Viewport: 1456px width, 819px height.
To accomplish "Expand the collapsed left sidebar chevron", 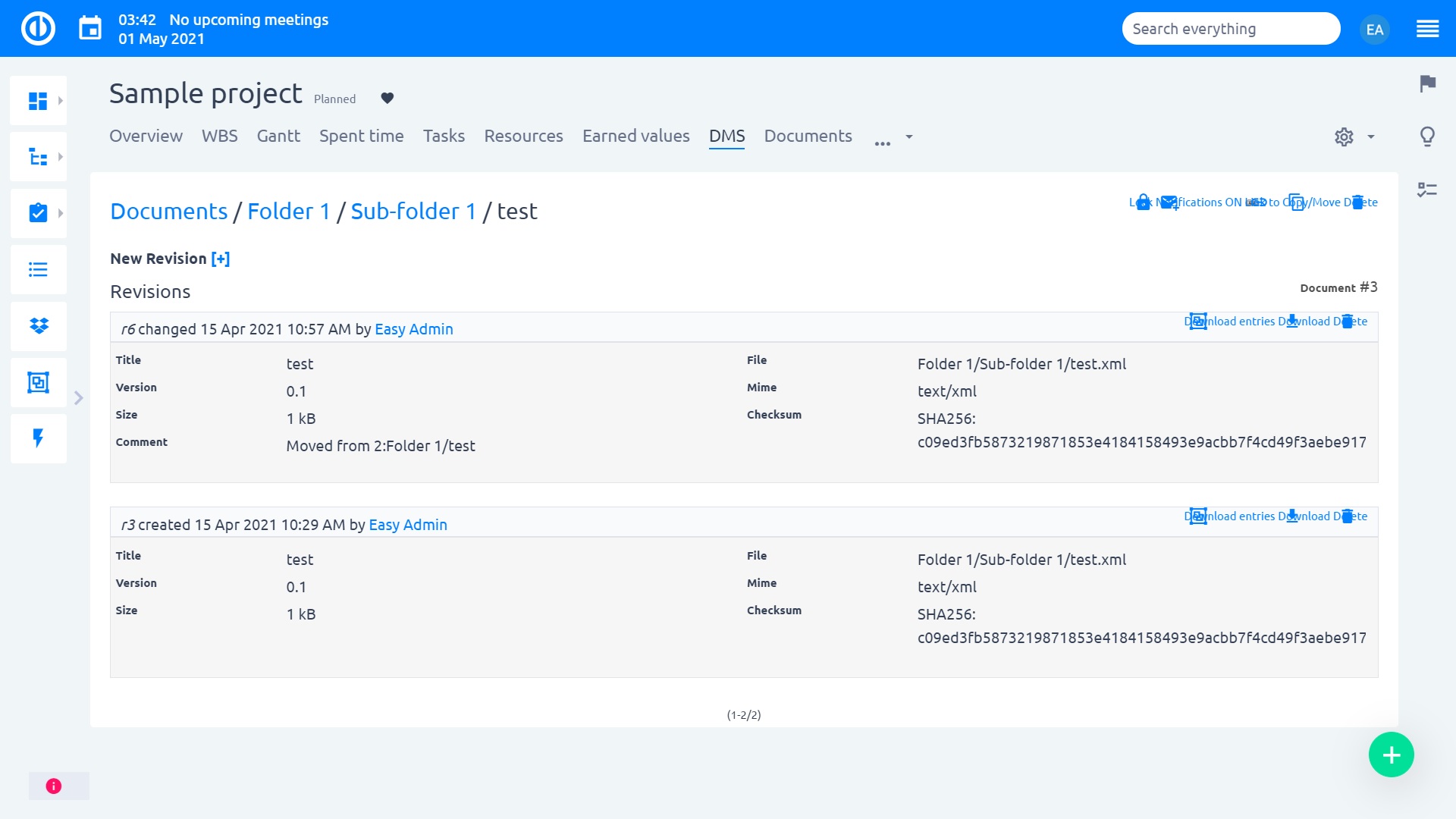I will (79, 398).
